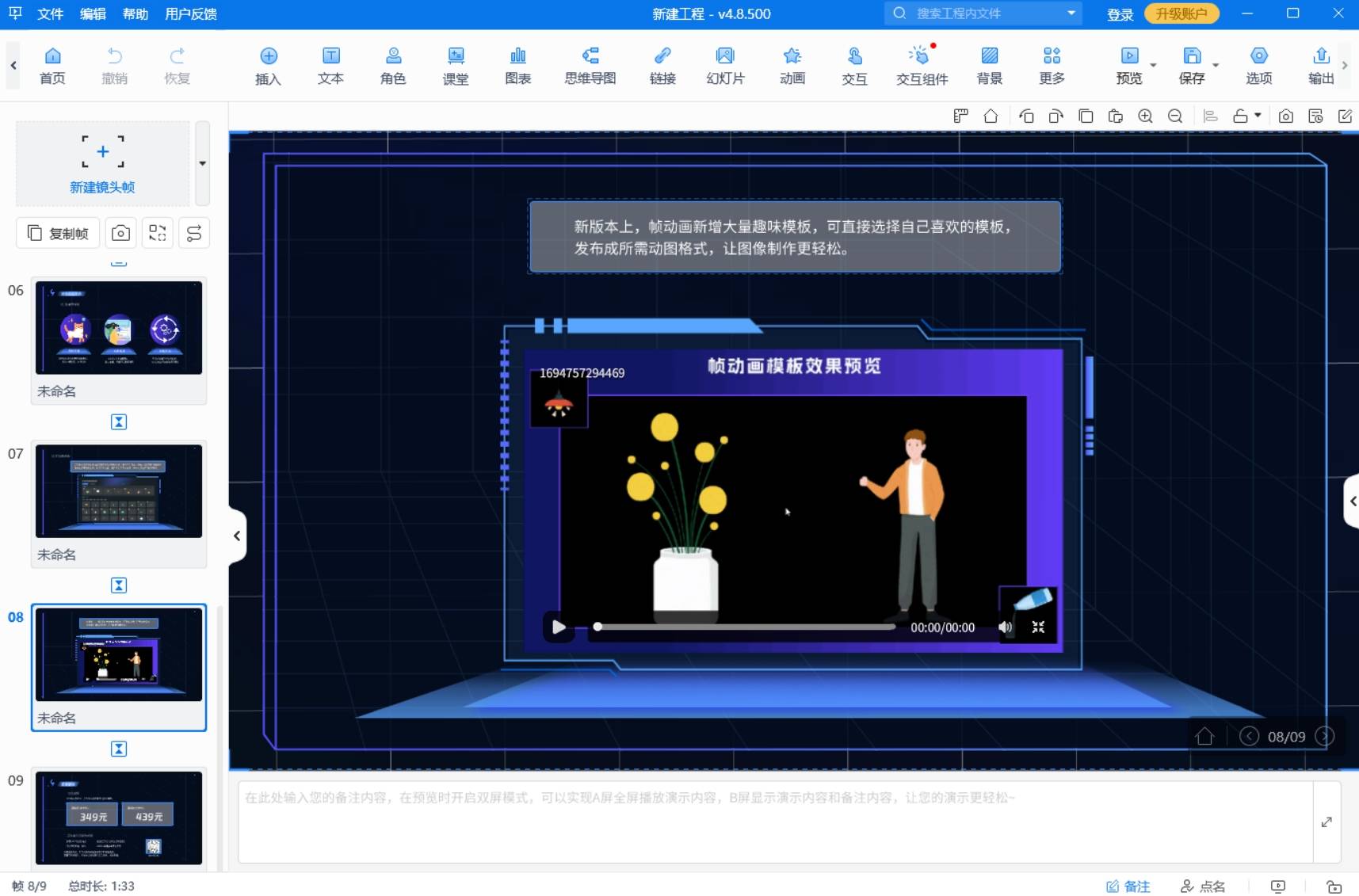1359x896 pixels.
Task: Click the 复制帧 copy frame button
Action: pos(58,233)
